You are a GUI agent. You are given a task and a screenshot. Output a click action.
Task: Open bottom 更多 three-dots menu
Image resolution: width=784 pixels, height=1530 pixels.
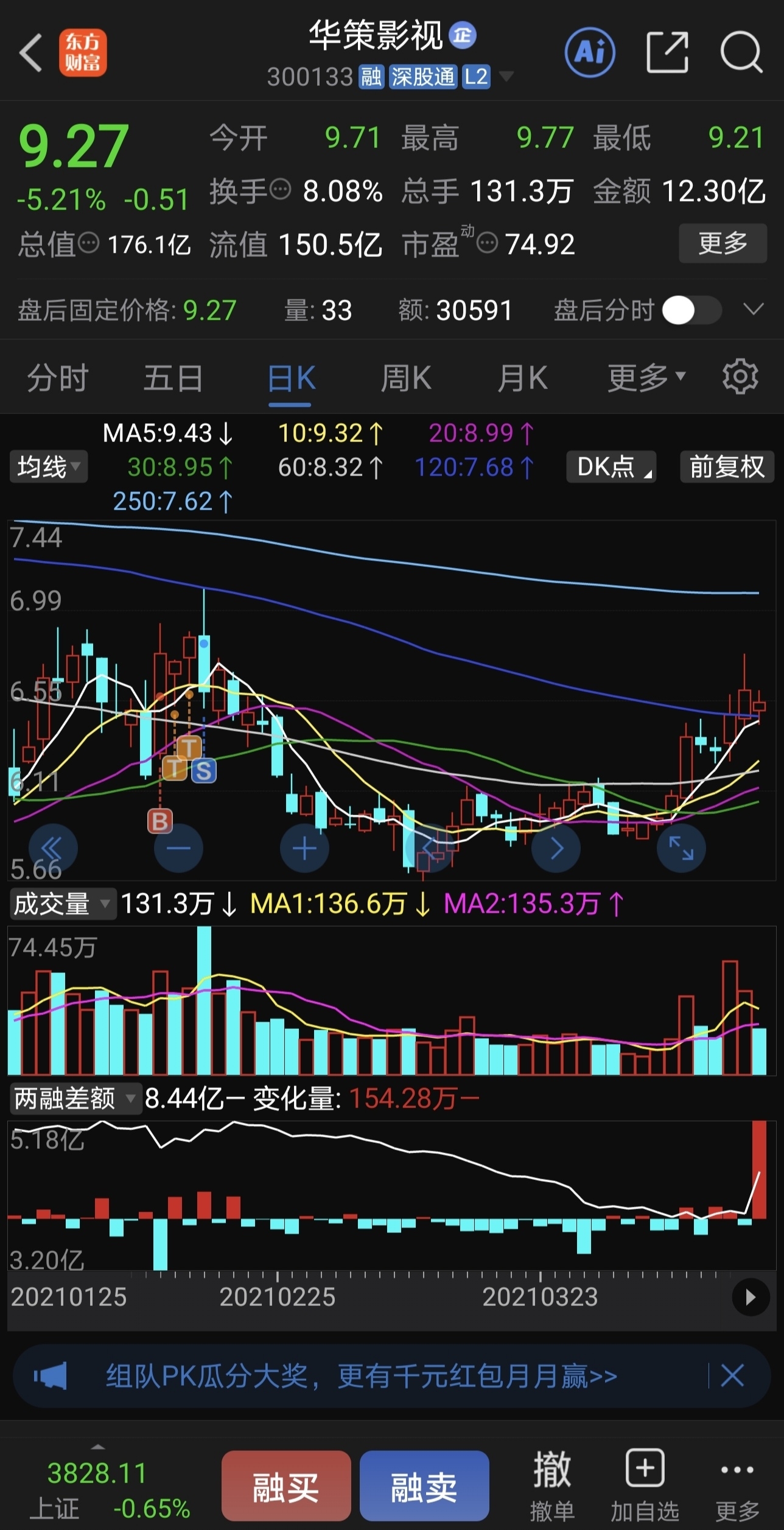[737, 1486]
